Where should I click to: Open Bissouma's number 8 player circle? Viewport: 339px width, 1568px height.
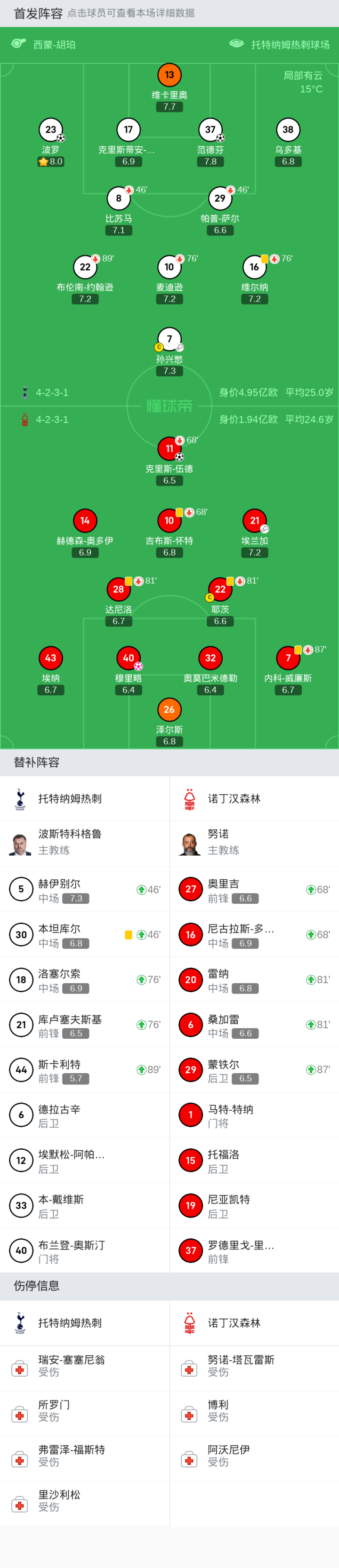(x=119, y=198)
